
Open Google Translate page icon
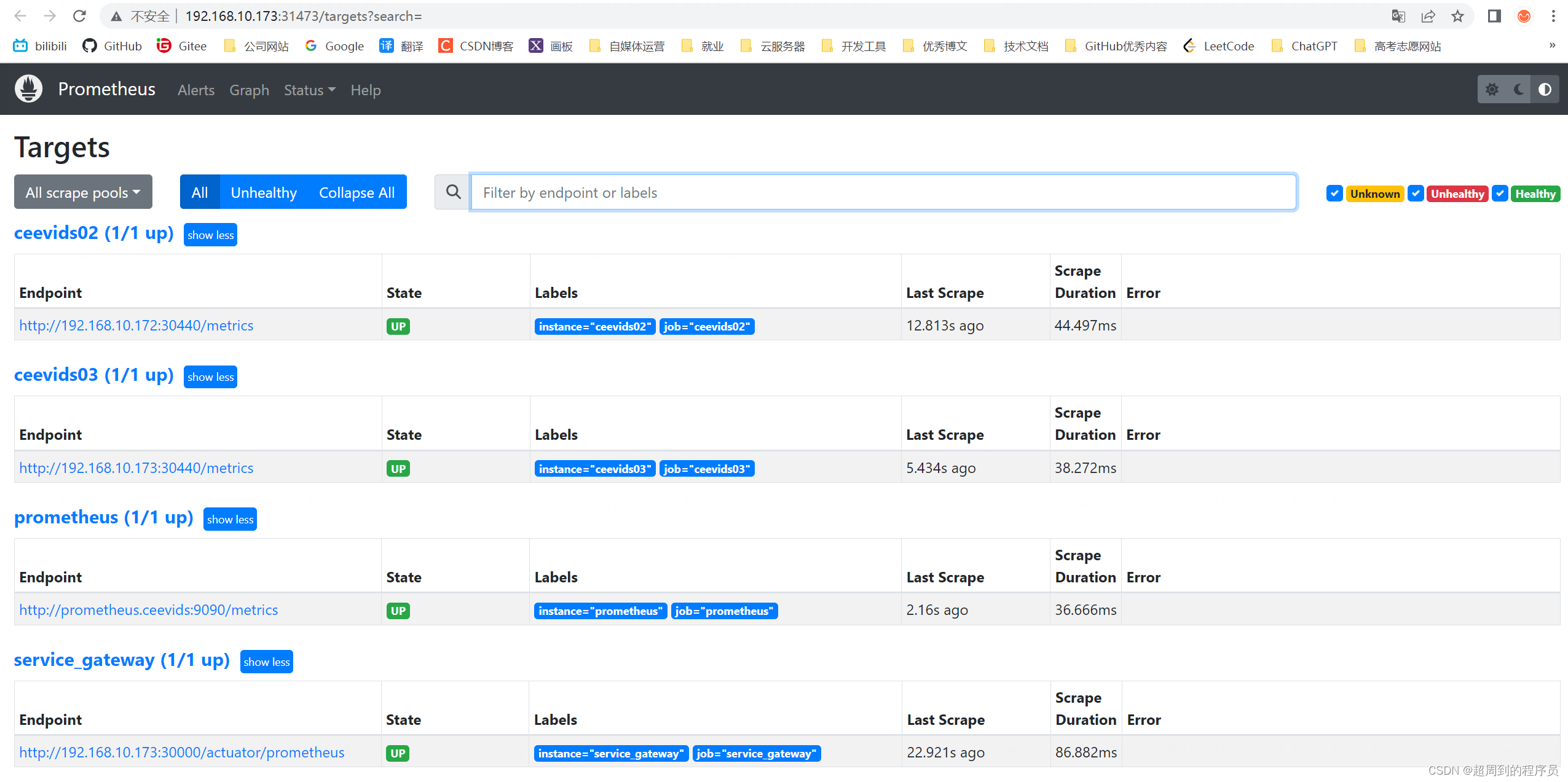click(1398, 17)
